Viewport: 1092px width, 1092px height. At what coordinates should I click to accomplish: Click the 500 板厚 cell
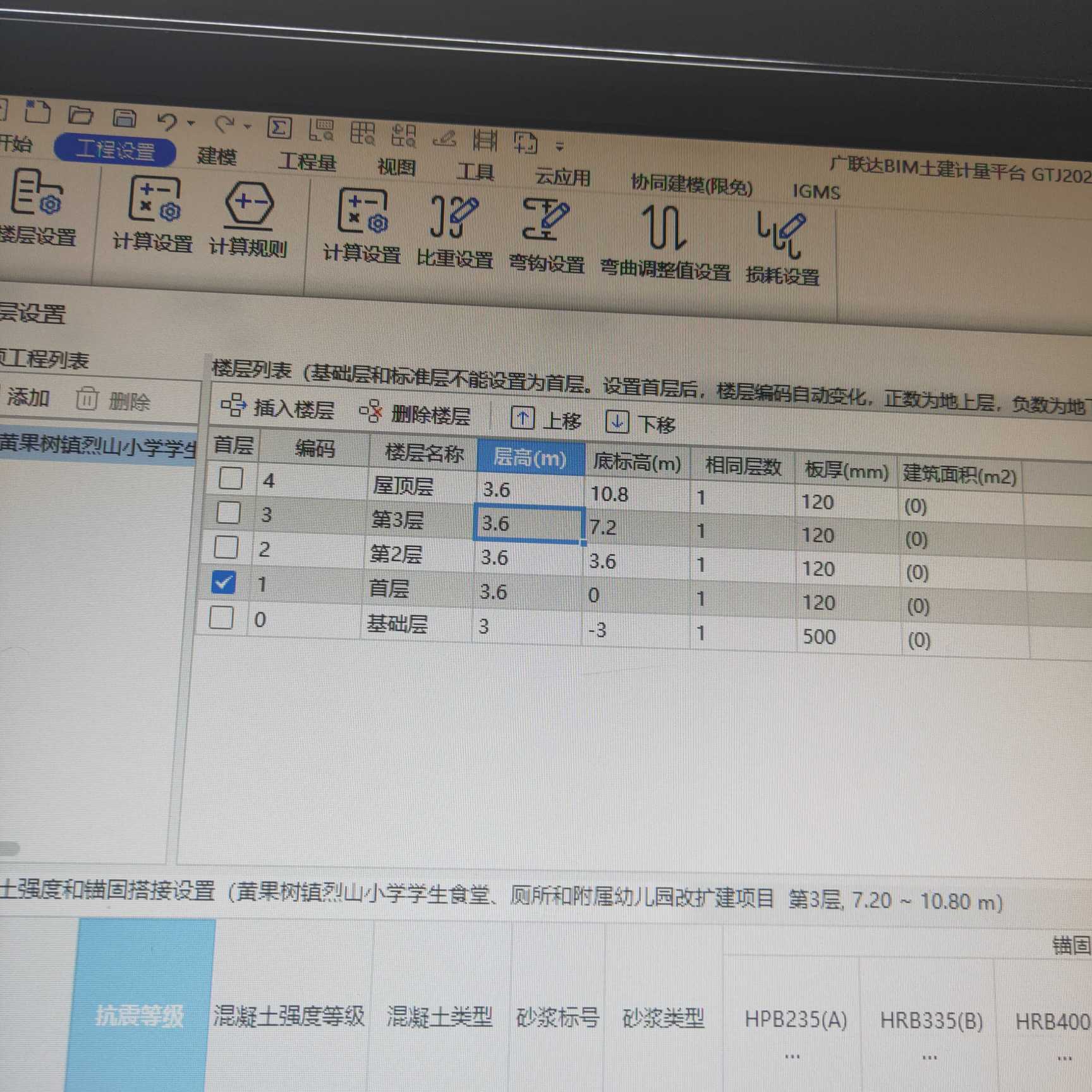pyautogui.click(x=848, y=636)
